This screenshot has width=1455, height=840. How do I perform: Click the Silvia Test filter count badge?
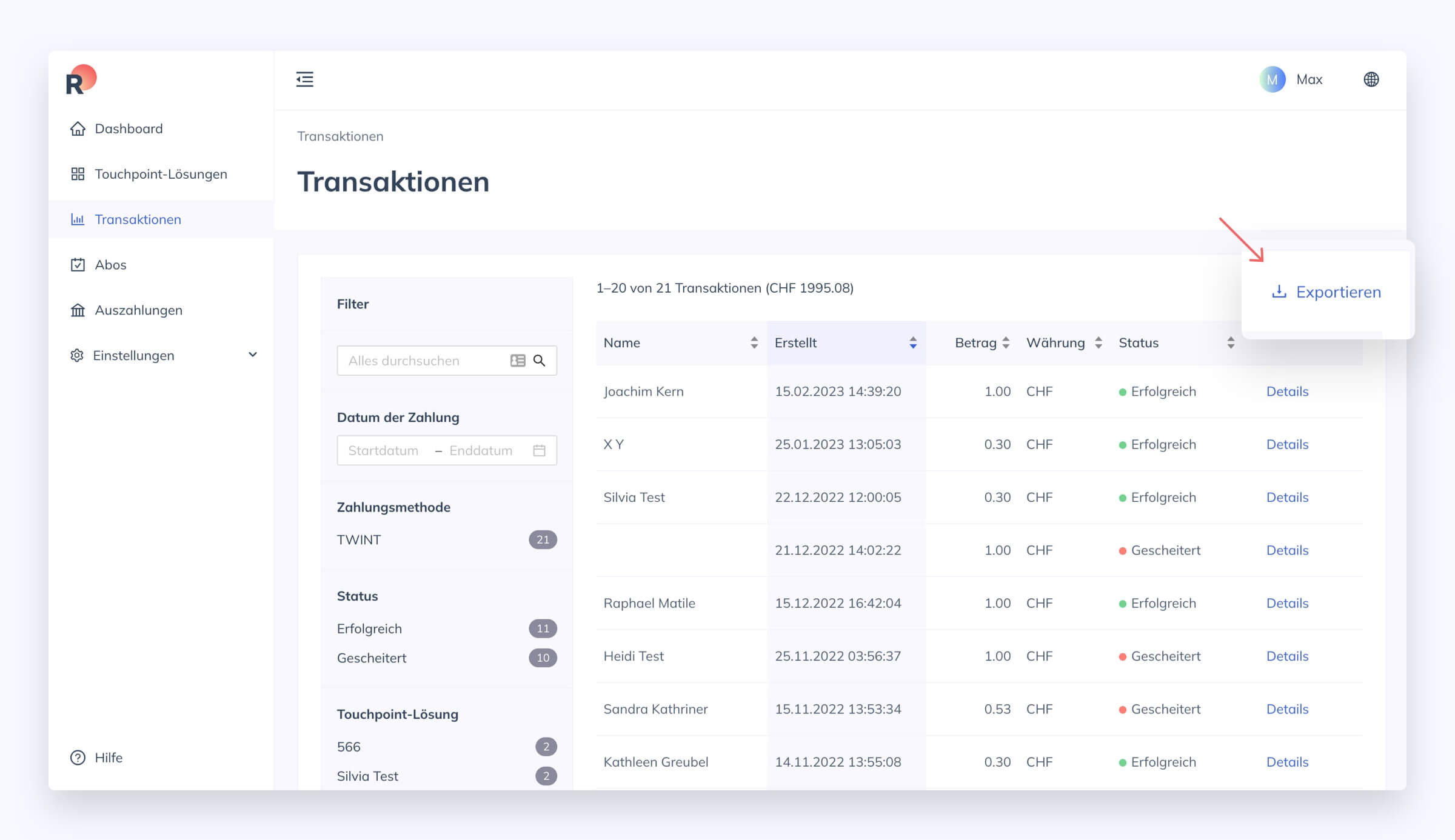coord(546,775)
